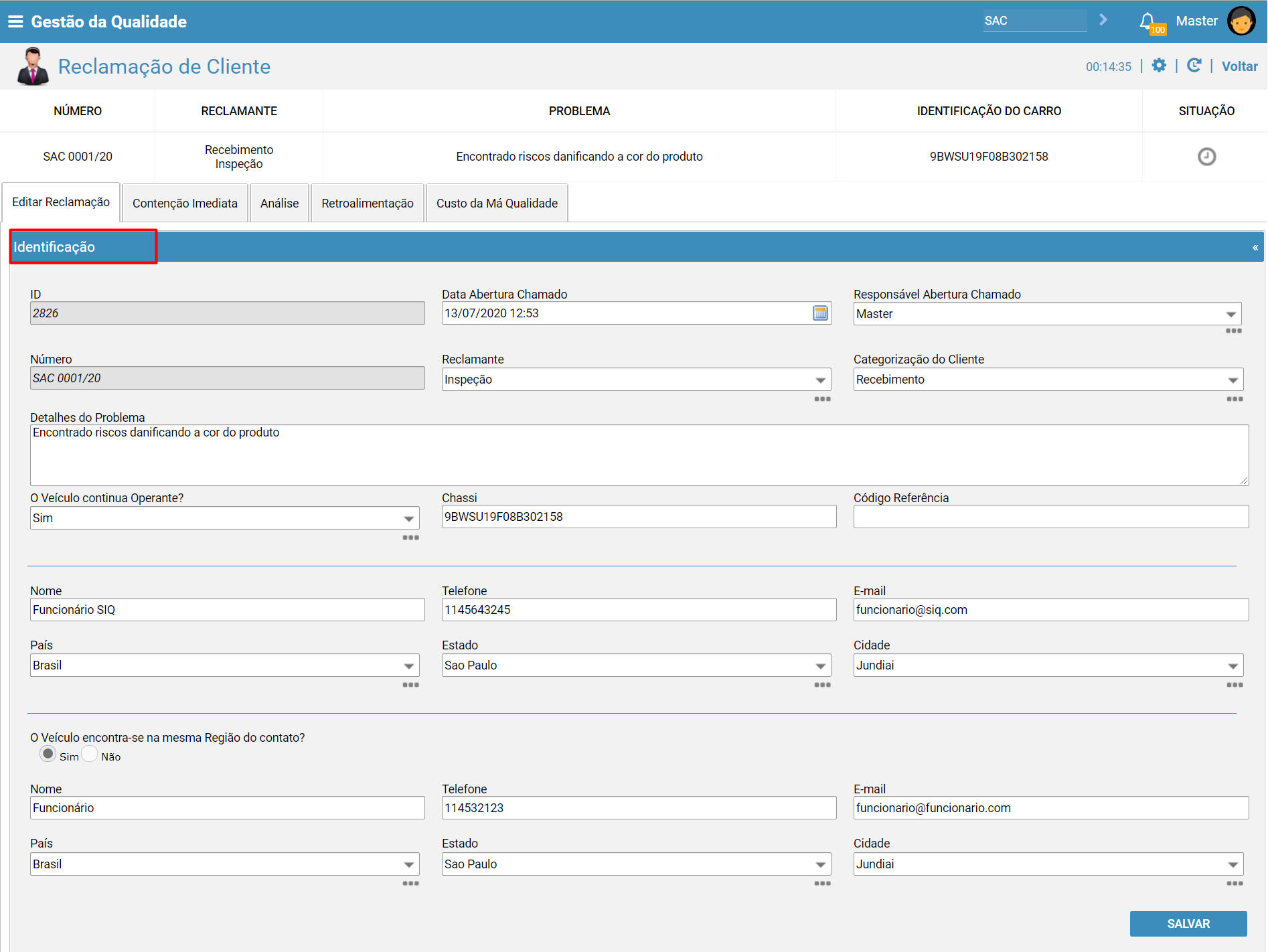Click ellipsis under second Estado dropdown
The height and width of the screenshot is (952, 1268).
[x=822, y=884]
